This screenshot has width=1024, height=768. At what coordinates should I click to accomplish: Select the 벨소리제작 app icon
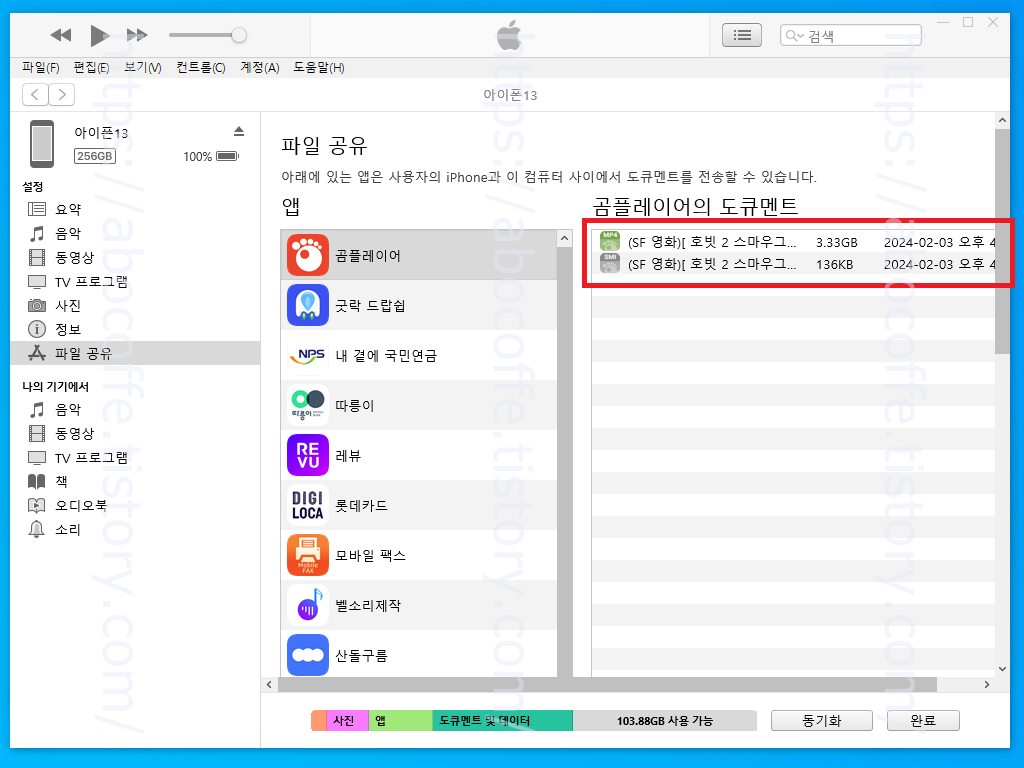pos(308,605)
